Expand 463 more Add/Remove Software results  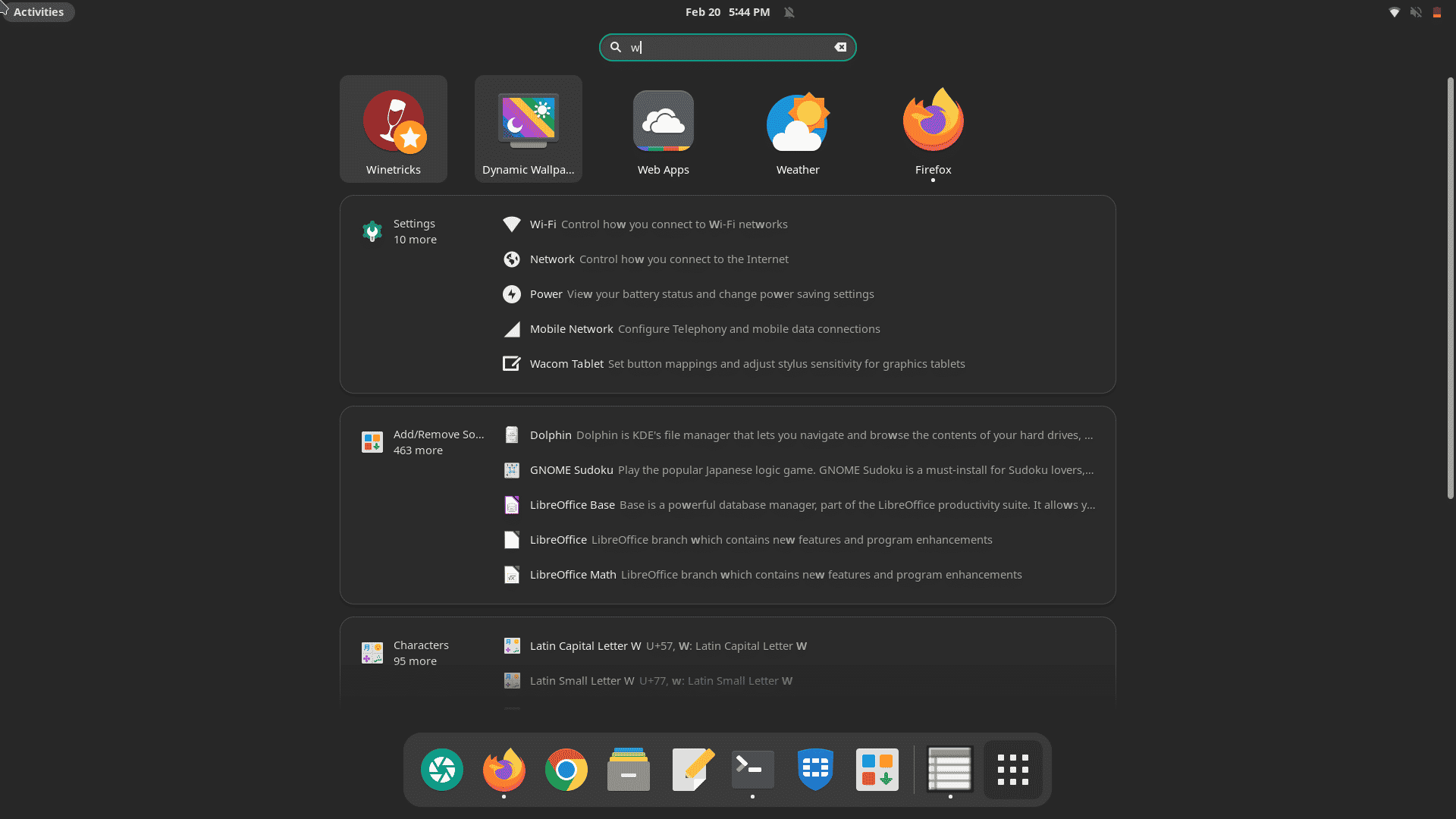pos(418,450)
